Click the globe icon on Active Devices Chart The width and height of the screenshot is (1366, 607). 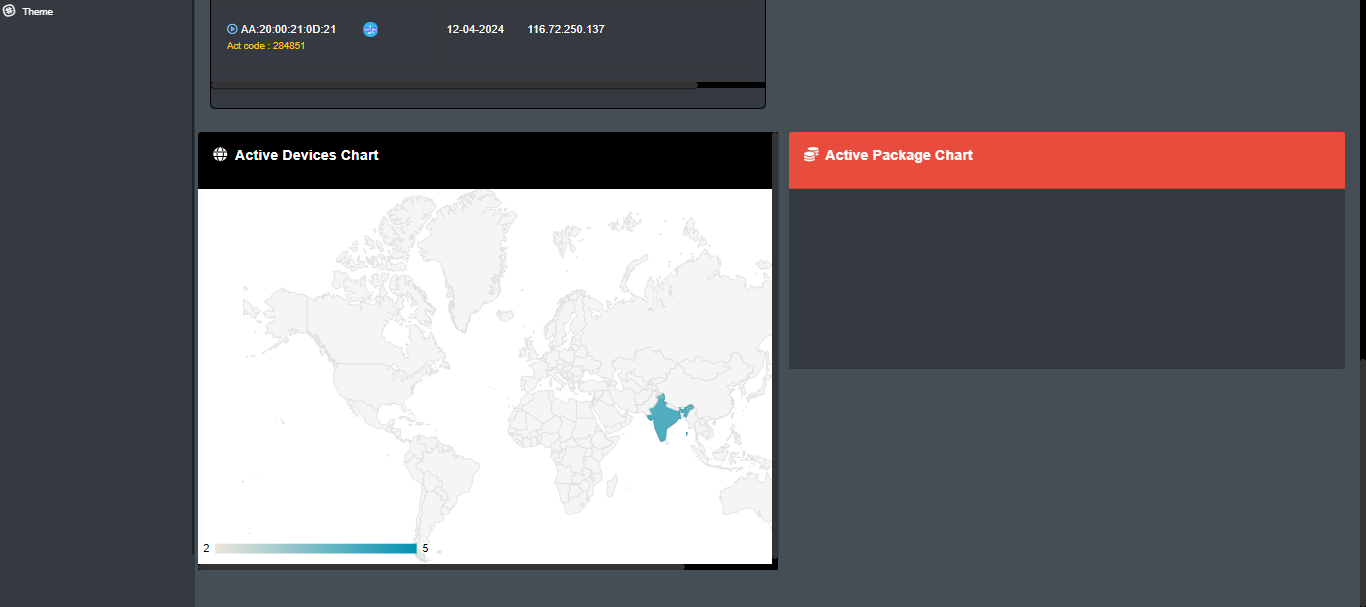[220, 154]
